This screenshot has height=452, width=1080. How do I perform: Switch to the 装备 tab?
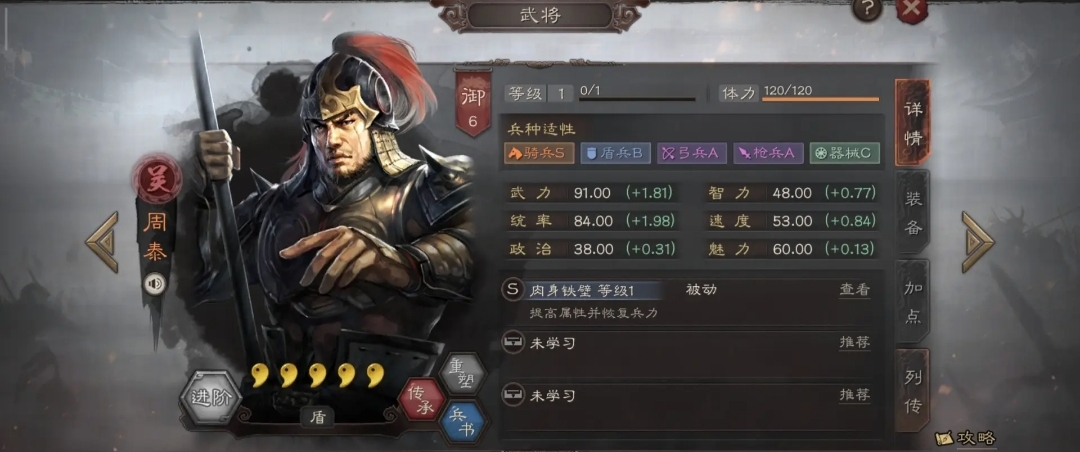coord(913,212)
